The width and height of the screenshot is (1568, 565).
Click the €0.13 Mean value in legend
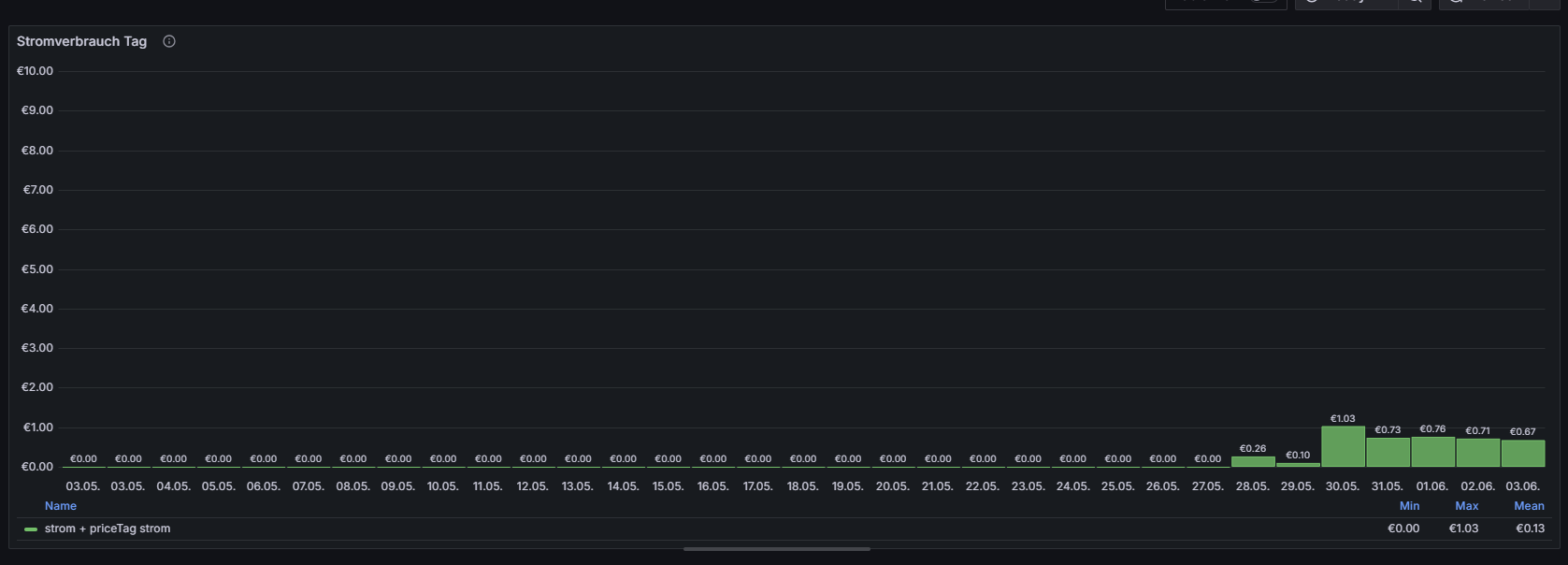[x=1530, y=529]
